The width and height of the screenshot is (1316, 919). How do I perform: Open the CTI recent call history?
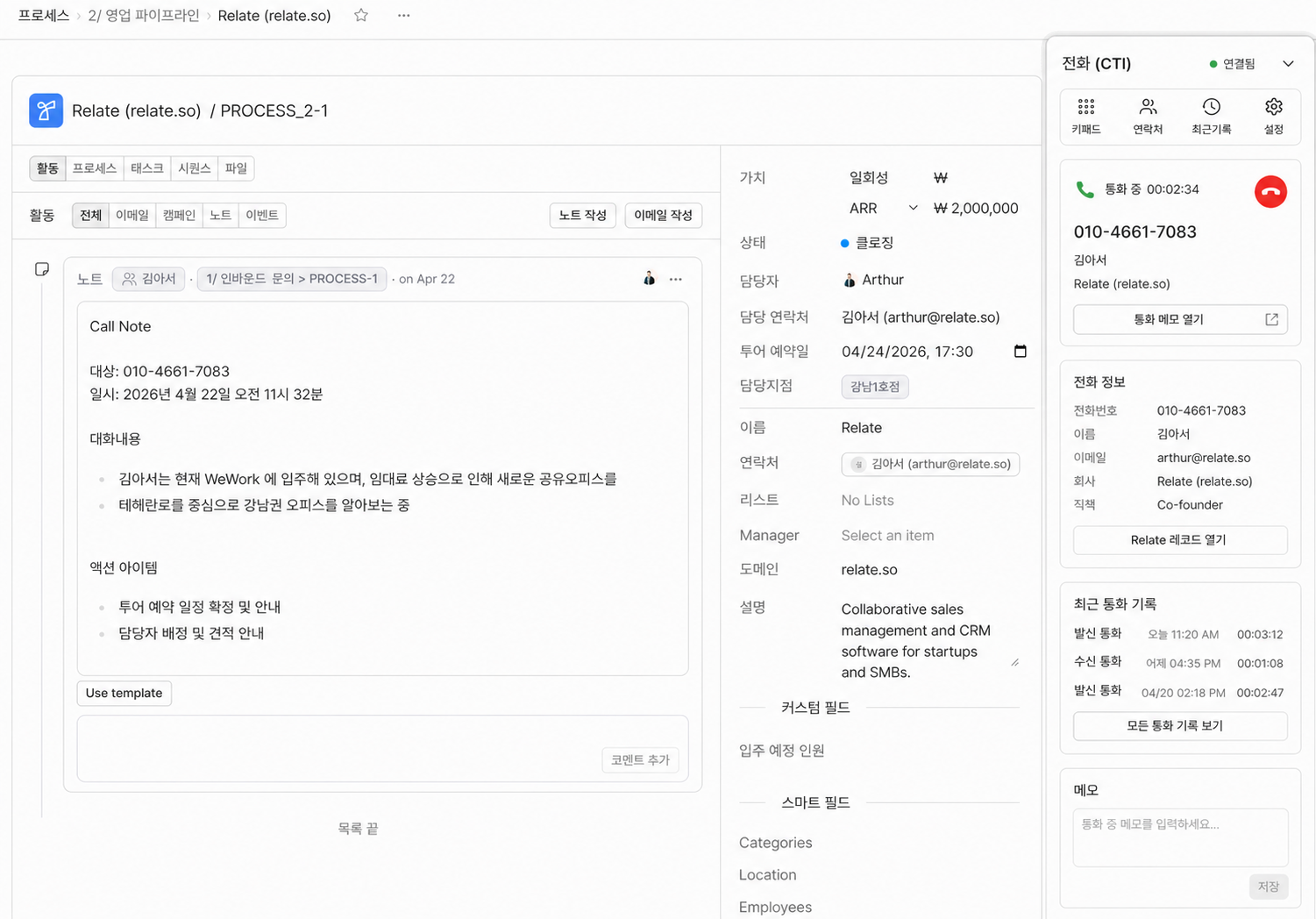coord(1211,117)
